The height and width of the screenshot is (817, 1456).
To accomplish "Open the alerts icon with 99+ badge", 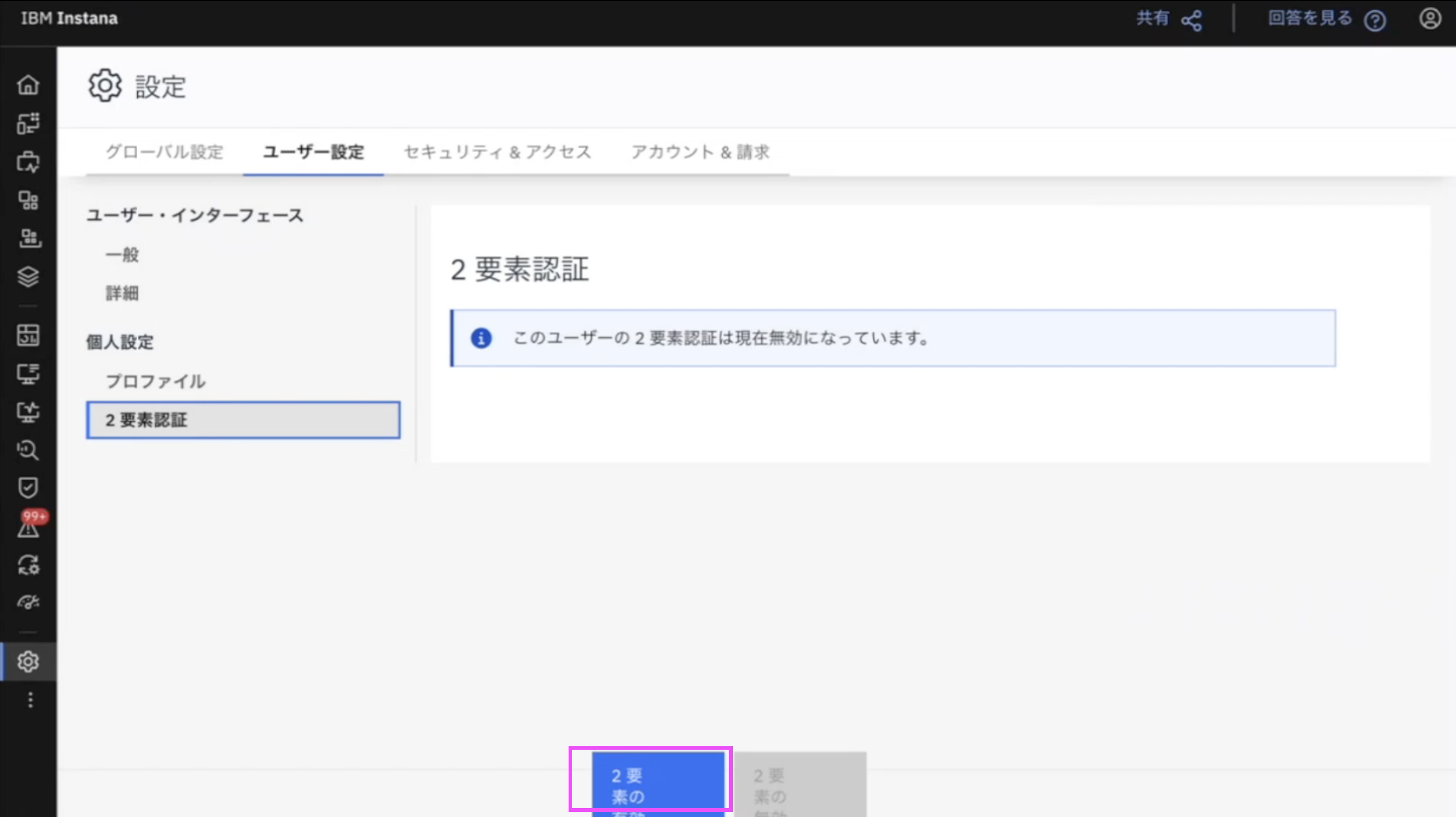I will click(x=28, y=527).
